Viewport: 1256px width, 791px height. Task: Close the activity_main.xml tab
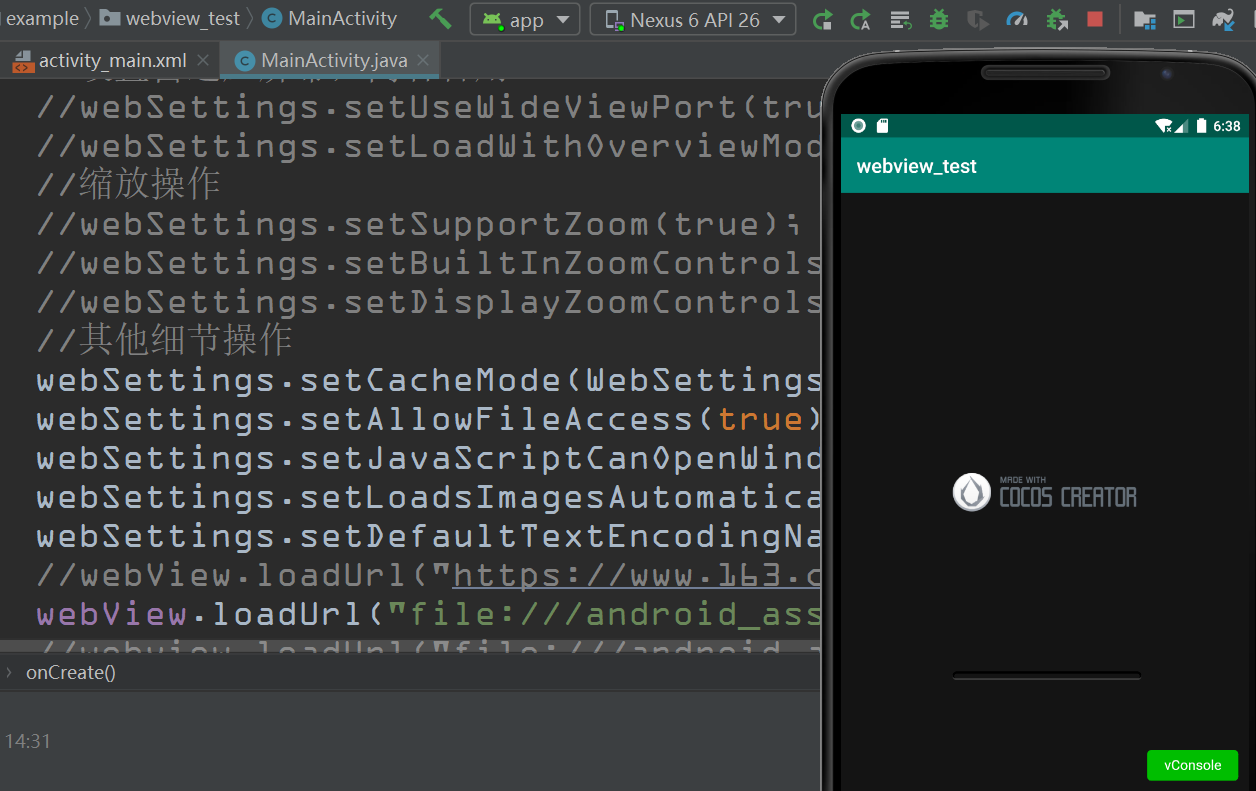[x=204, y=61]
